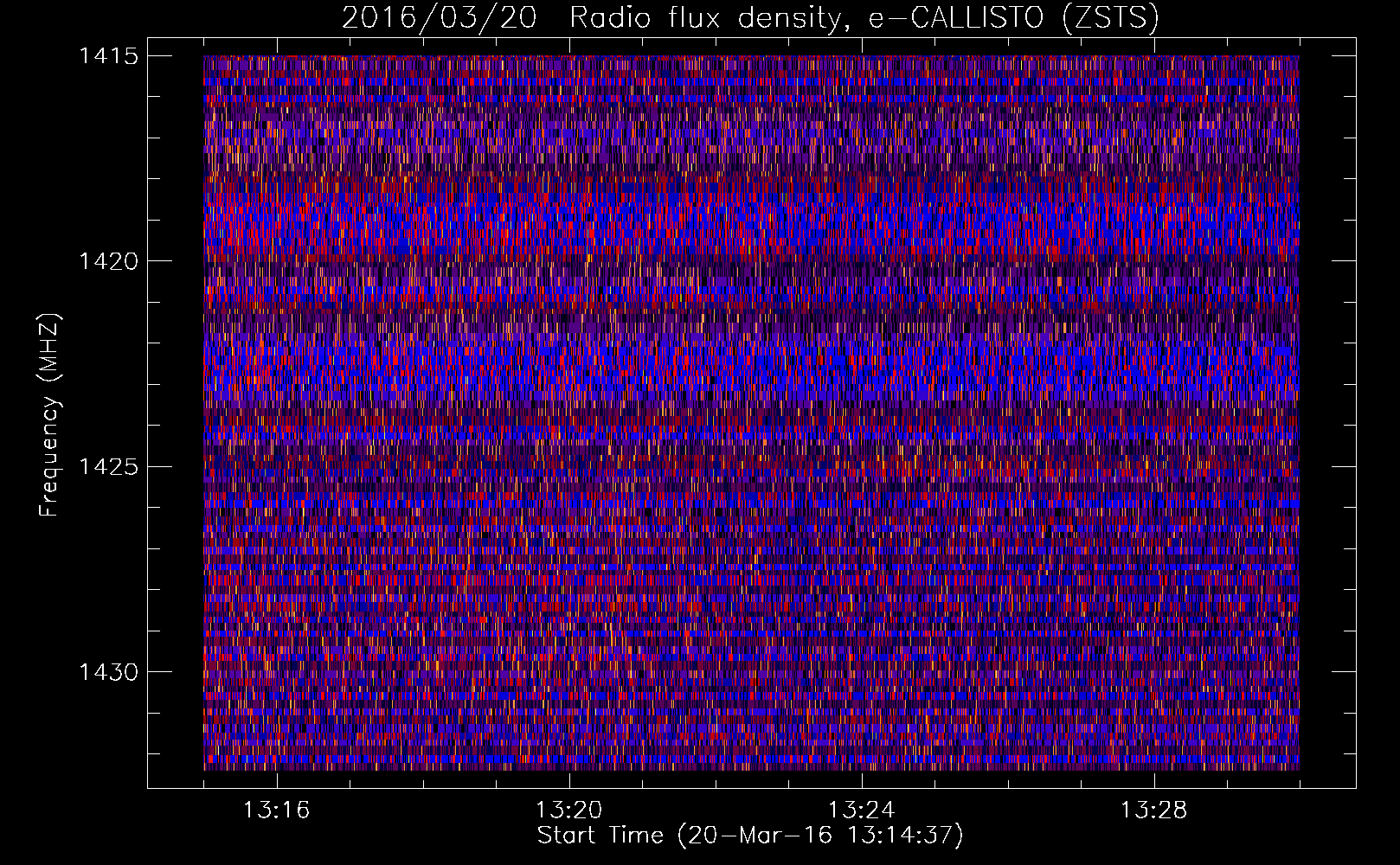Click the plot title "2016/03/20 Radio flux density, e-CALLISTO (ZSTS)"
Image resolution: width=1400 pixels, height=865 pixels.
click(750, 17)
